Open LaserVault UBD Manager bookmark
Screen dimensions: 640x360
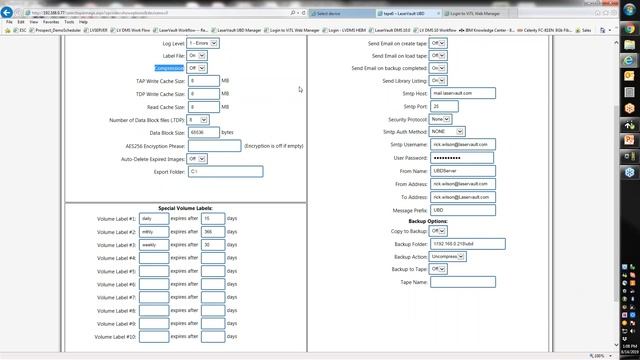(236, 30)
